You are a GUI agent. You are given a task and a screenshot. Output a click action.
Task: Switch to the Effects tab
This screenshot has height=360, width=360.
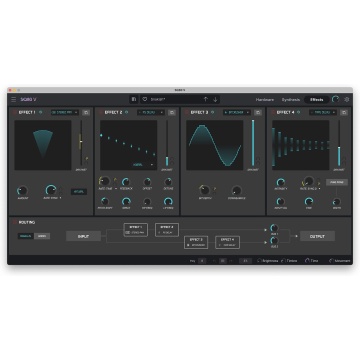click(316, 99)
